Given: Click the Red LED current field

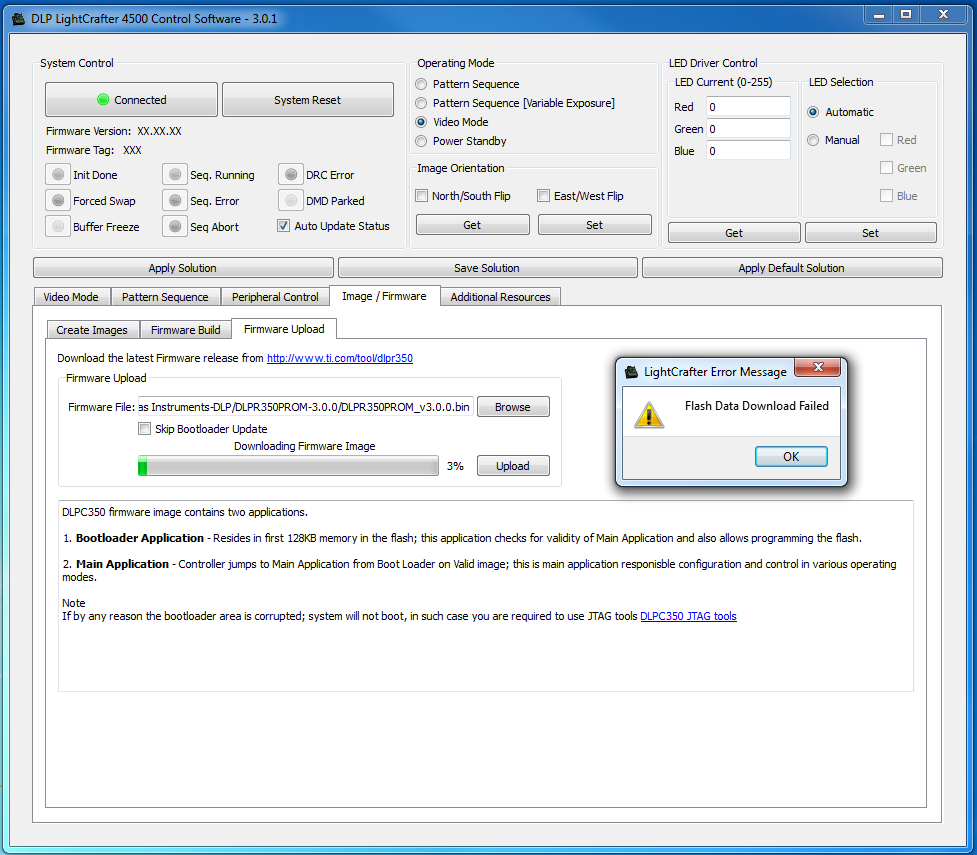Looking at the screenshot, I should click(x=748, y=107).
